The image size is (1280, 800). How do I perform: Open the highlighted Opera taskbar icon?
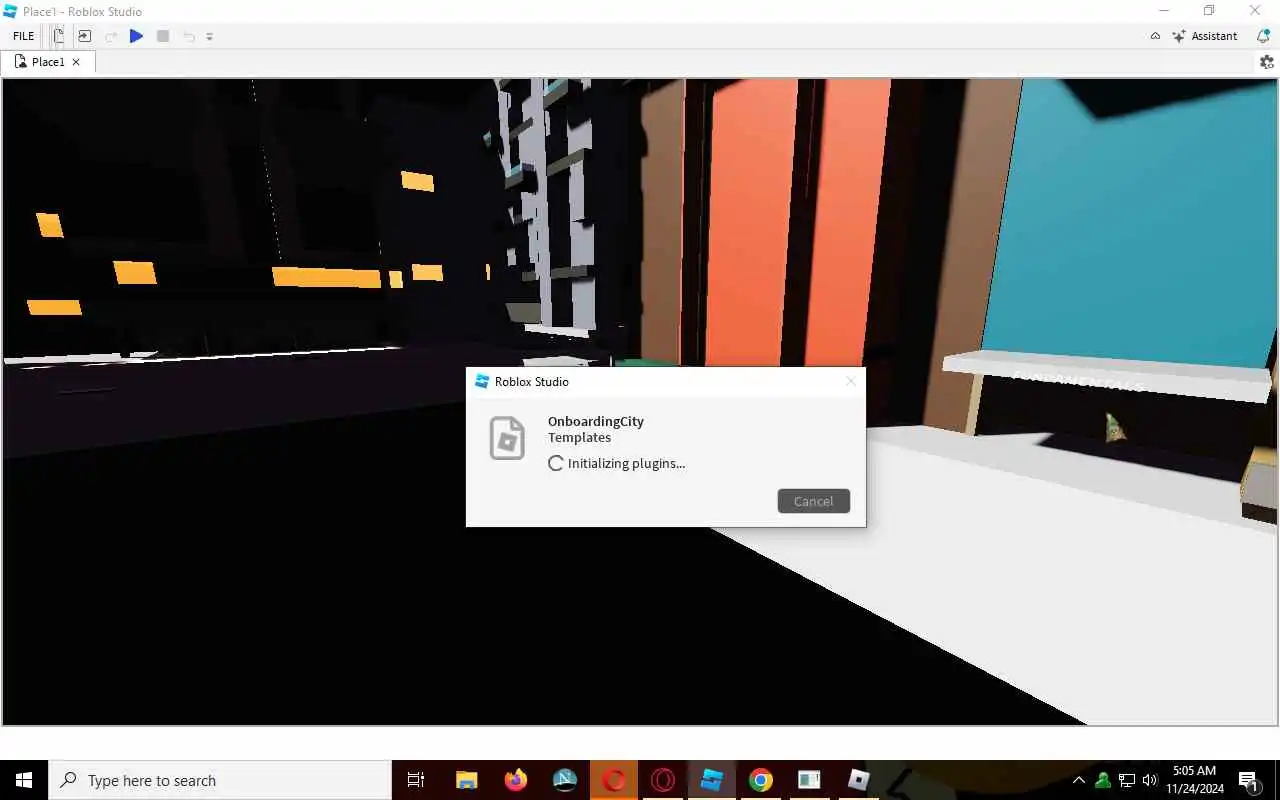[614, 780]
